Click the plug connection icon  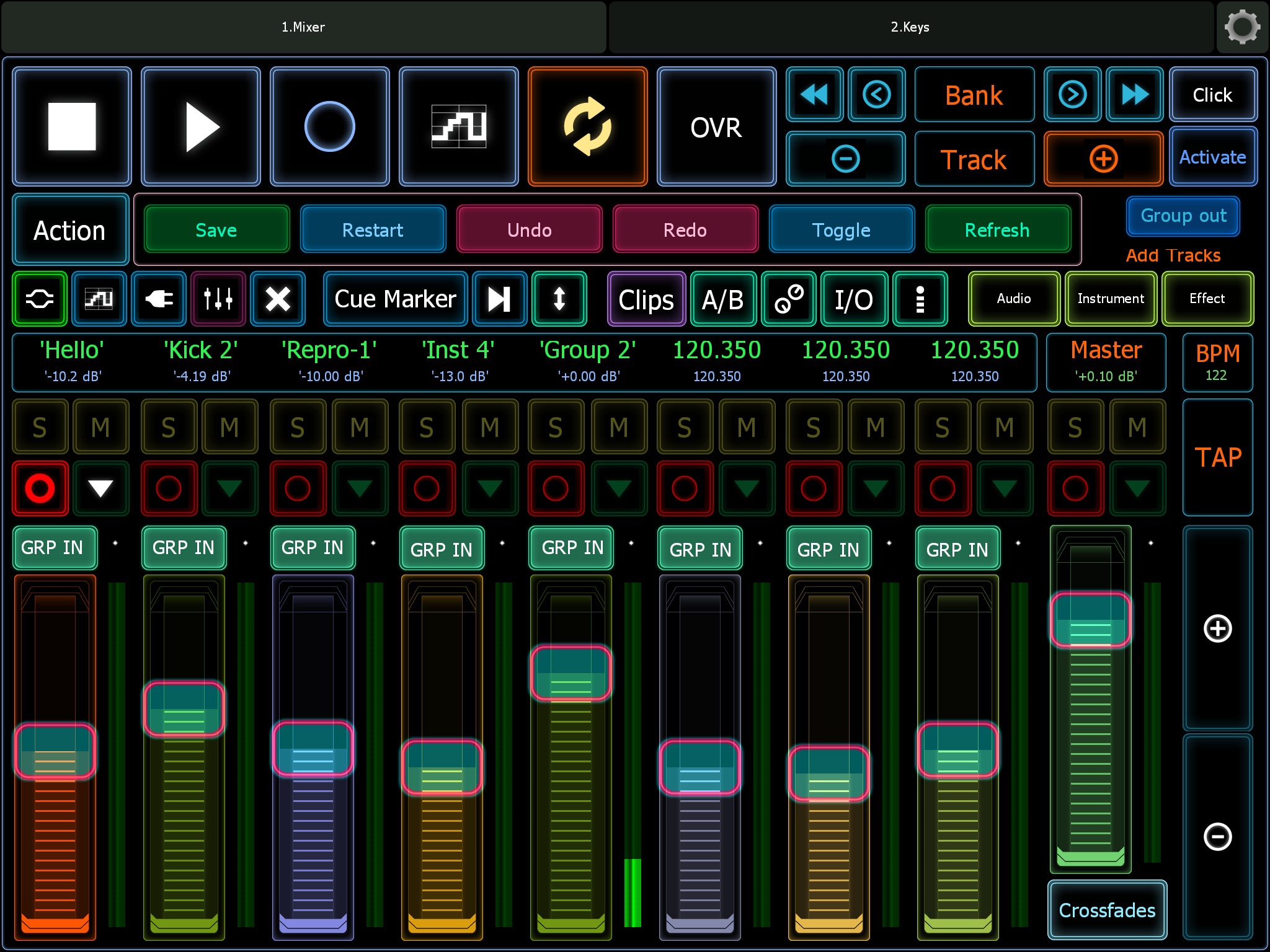click(159, 299)
